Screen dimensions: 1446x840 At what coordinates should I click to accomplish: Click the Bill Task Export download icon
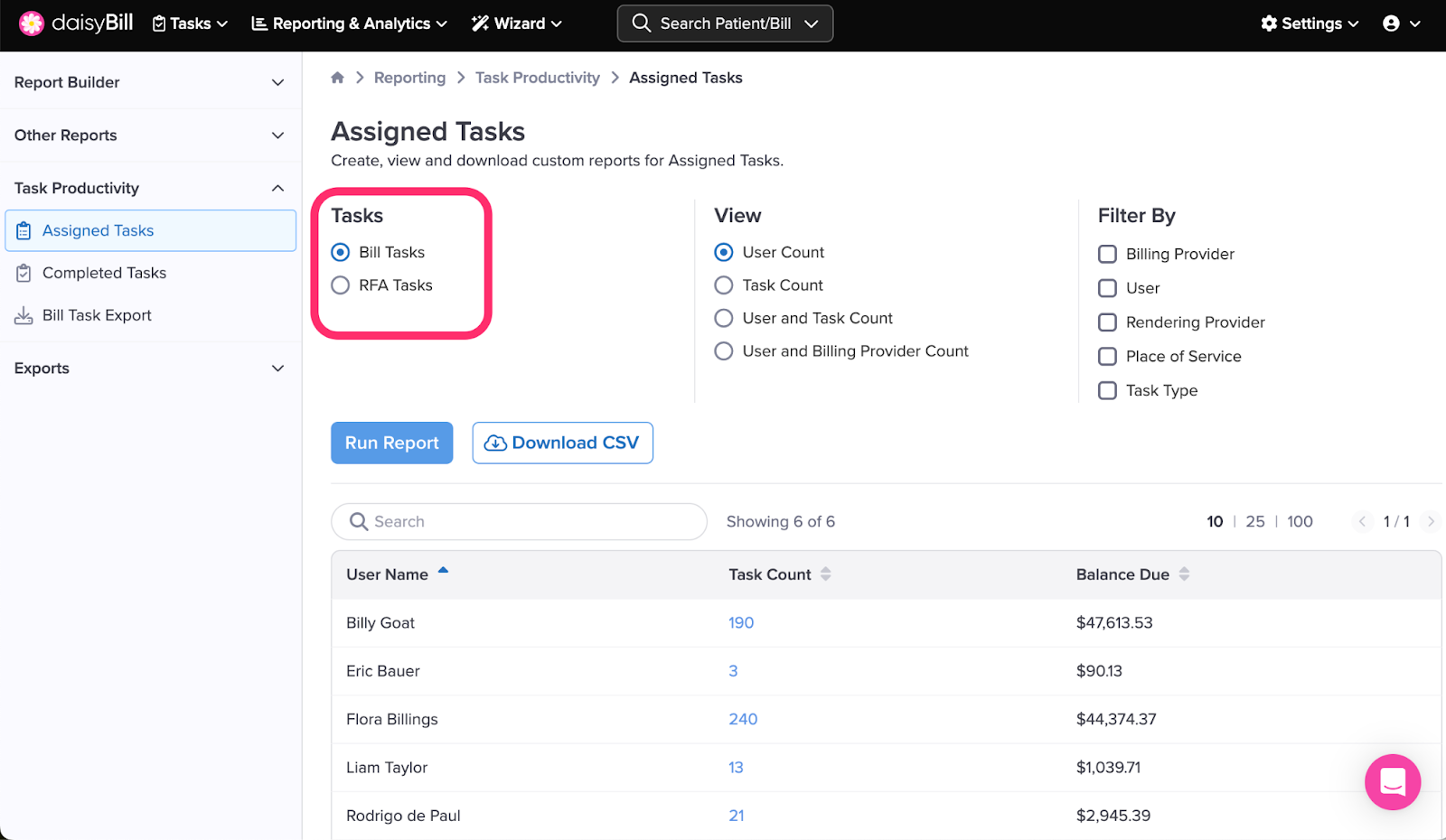pyautogui.click(x=23, y=315)
